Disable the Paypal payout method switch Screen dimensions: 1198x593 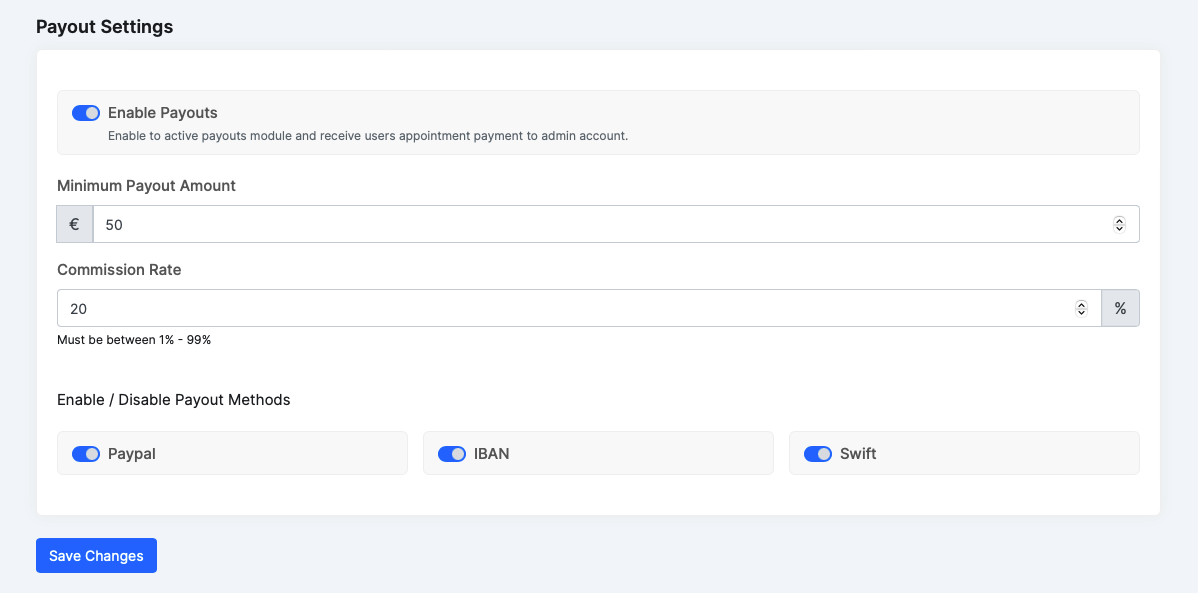(86, 454)
